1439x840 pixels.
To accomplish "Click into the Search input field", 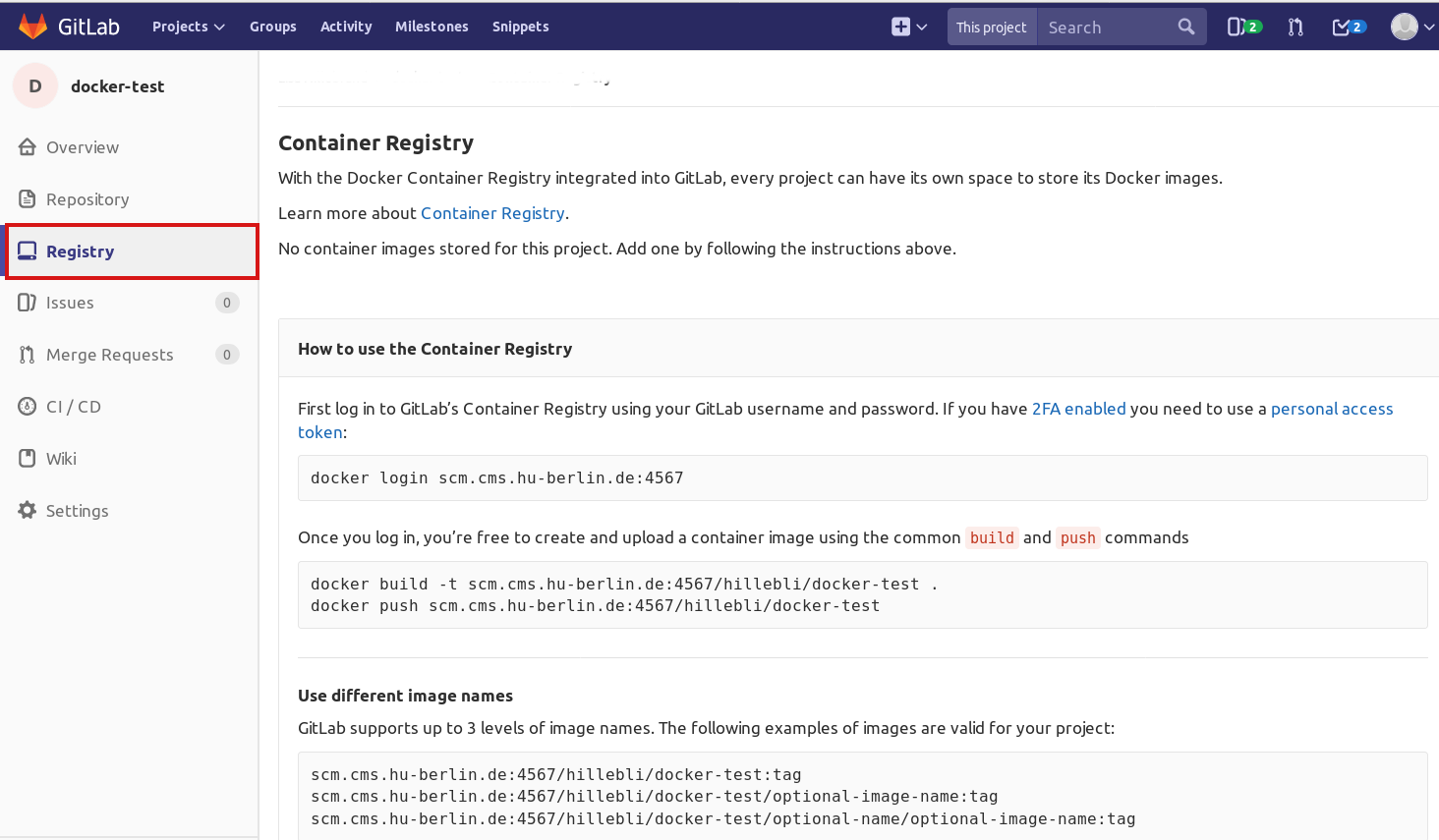I will 1106,28.
